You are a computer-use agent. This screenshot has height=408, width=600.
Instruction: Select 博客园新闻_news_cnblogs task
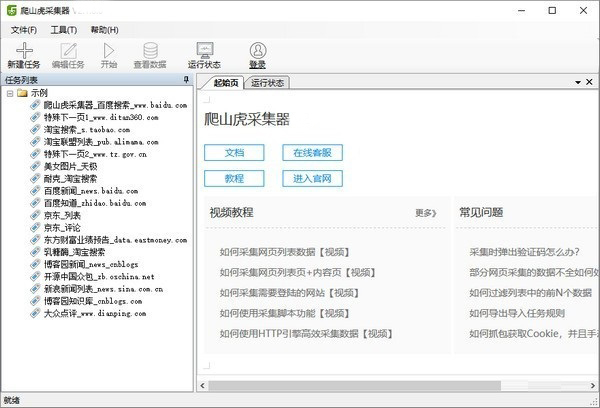tap(91, 264)
